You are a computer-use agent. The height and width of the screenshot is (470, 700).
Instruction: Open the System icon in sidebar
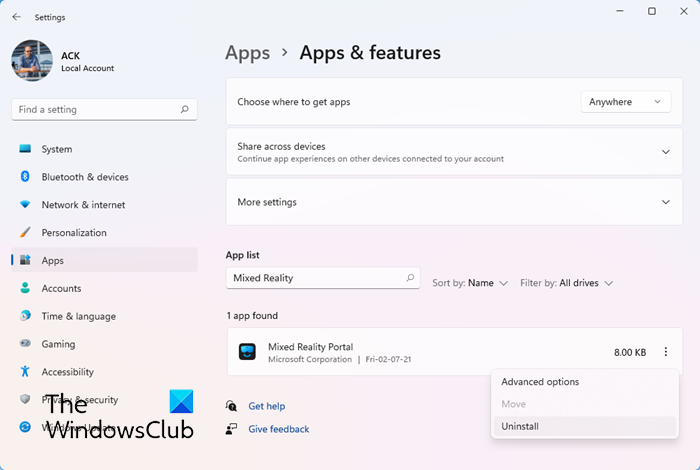point(25,149)
